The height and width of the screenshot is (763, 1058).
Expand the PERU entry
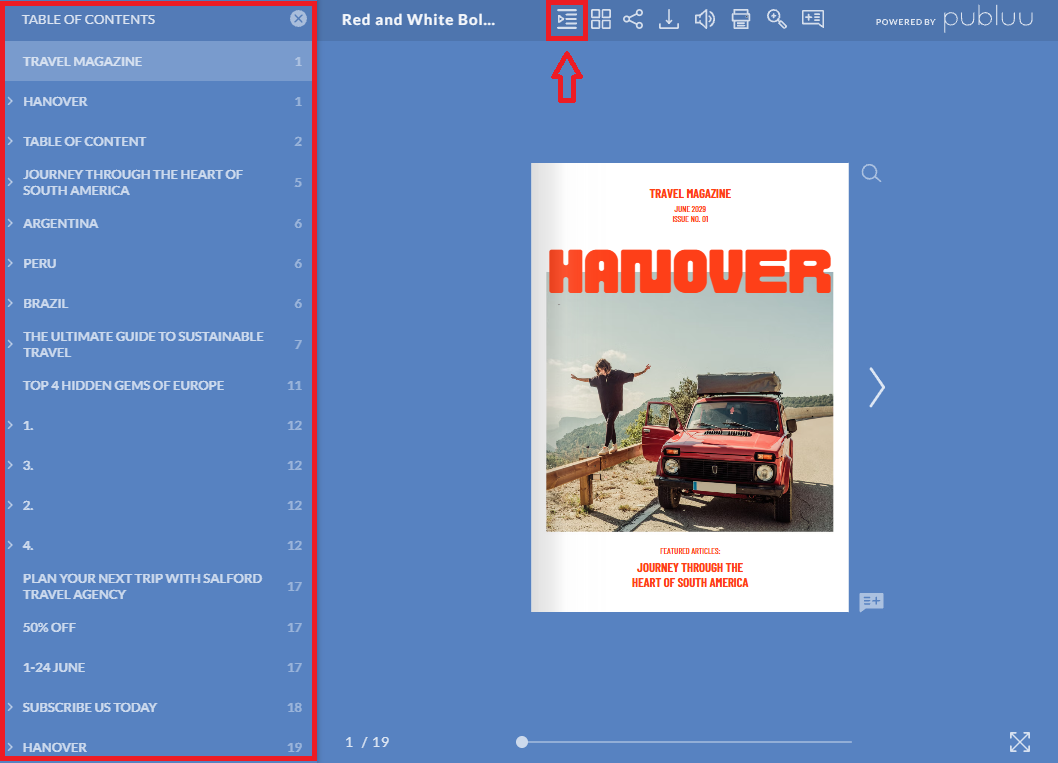[11, 263]
